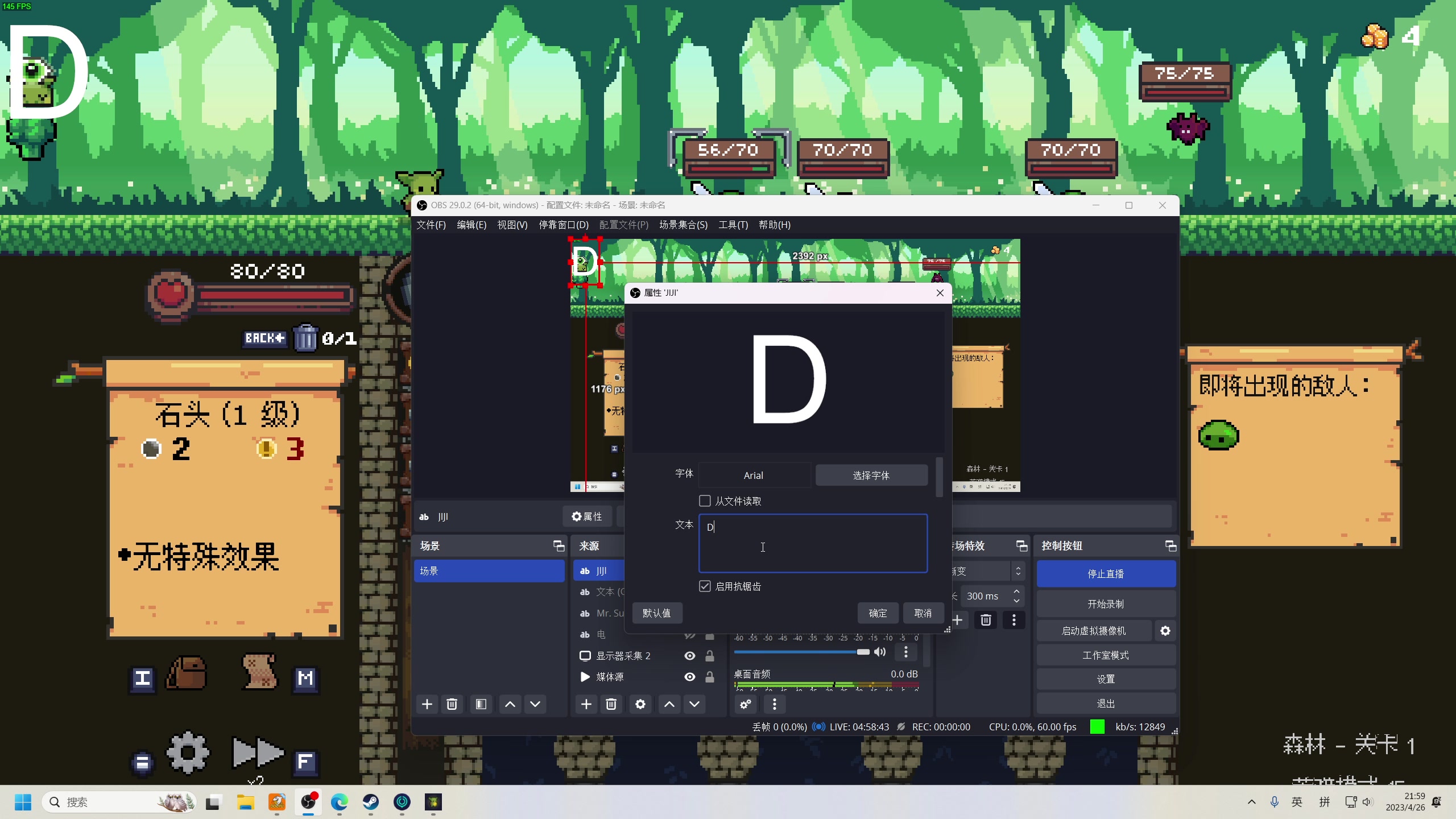This screenshot has width=1456, height=819.
Task: Add a new source in Sources panel
Action: tap(586, 704)
